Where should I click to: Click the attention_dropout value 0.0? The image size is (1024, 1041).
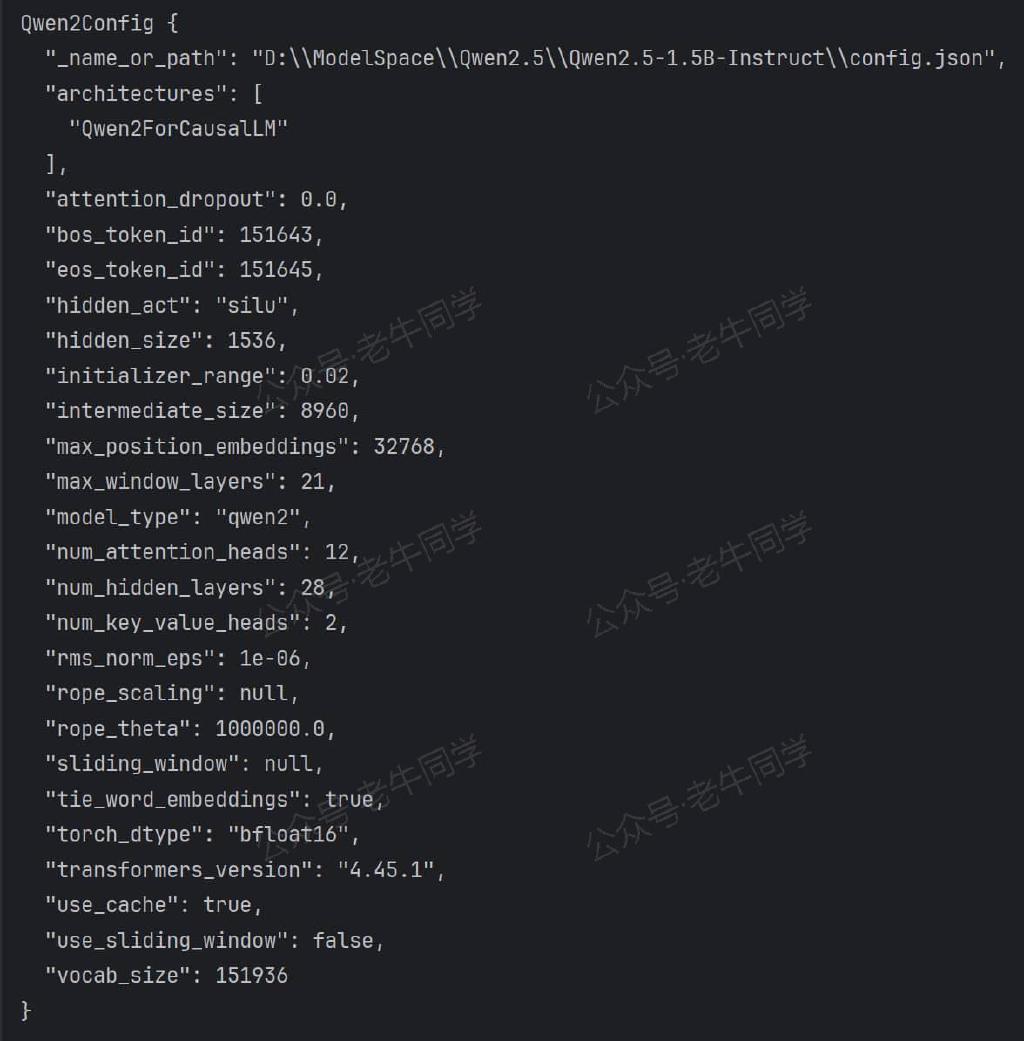[x=318, y=199]
